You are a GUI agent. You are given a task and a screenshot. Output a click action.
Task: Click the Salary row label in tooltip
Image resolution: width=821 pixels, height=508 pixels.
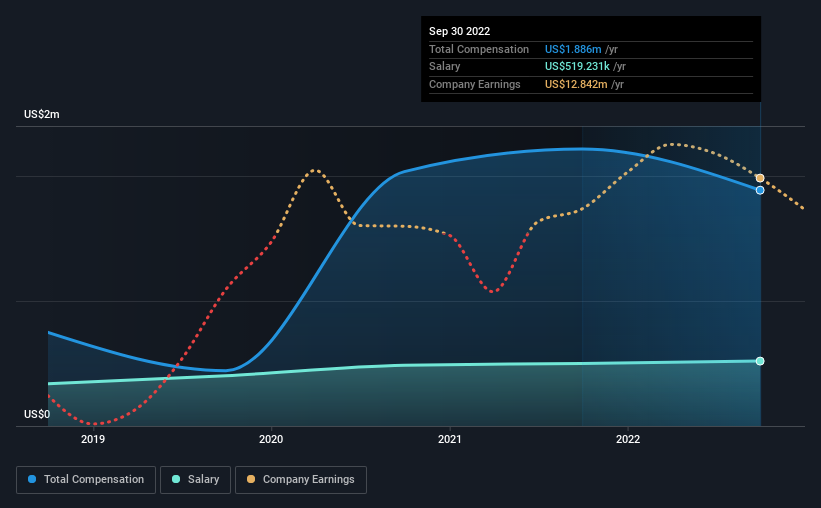click(x=445, y=67)
